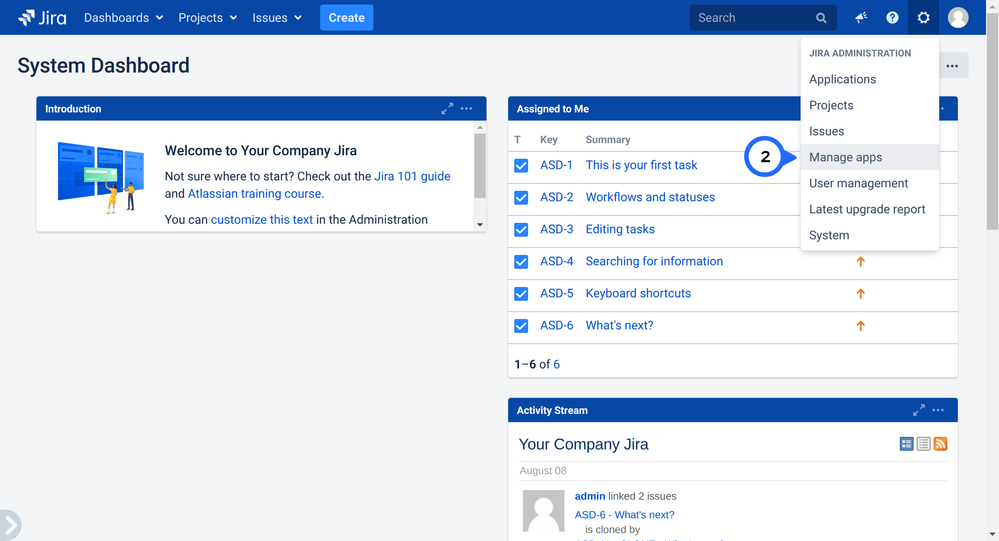Click task type icon for ASD-1
The width and height of the screenshot is (999, 541).
(x=521, y=166)
